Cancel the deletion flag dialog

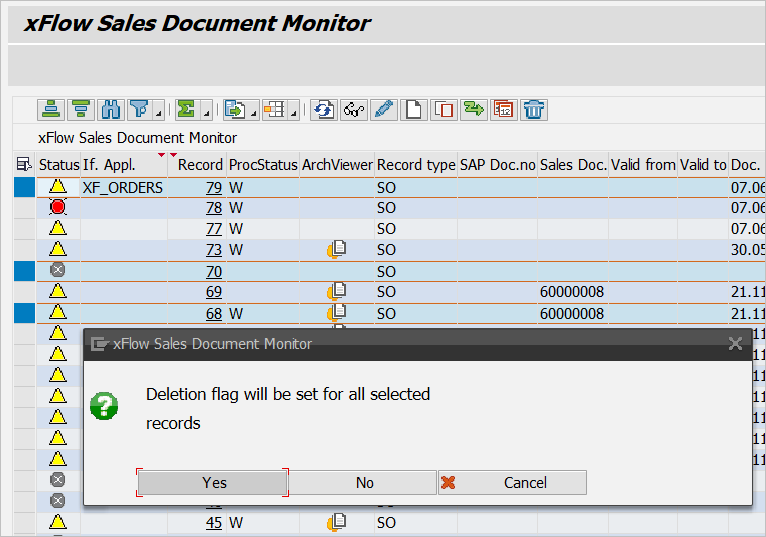point(512,483)
